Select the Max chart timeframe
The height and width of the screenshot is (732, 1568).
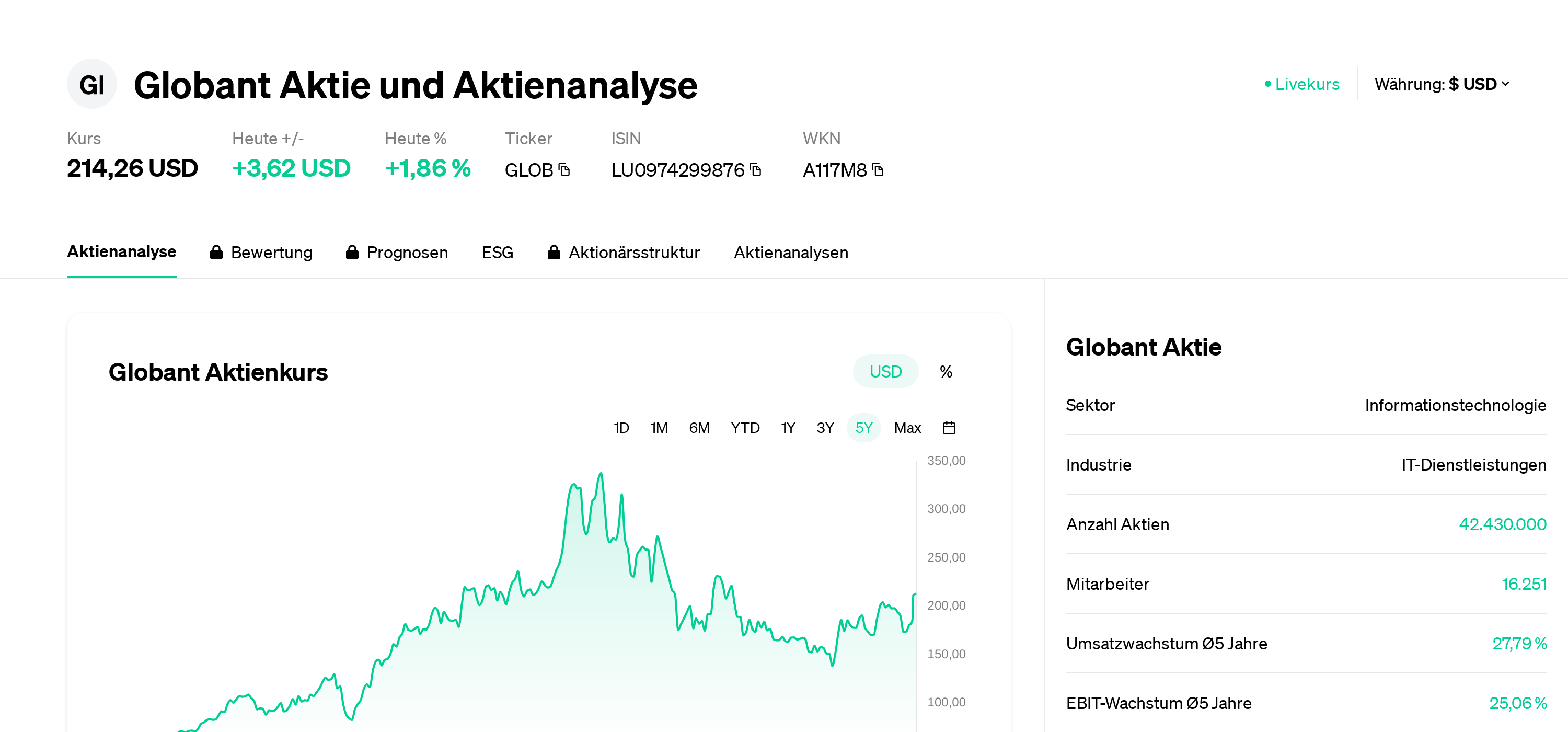(x=907, y=428)
